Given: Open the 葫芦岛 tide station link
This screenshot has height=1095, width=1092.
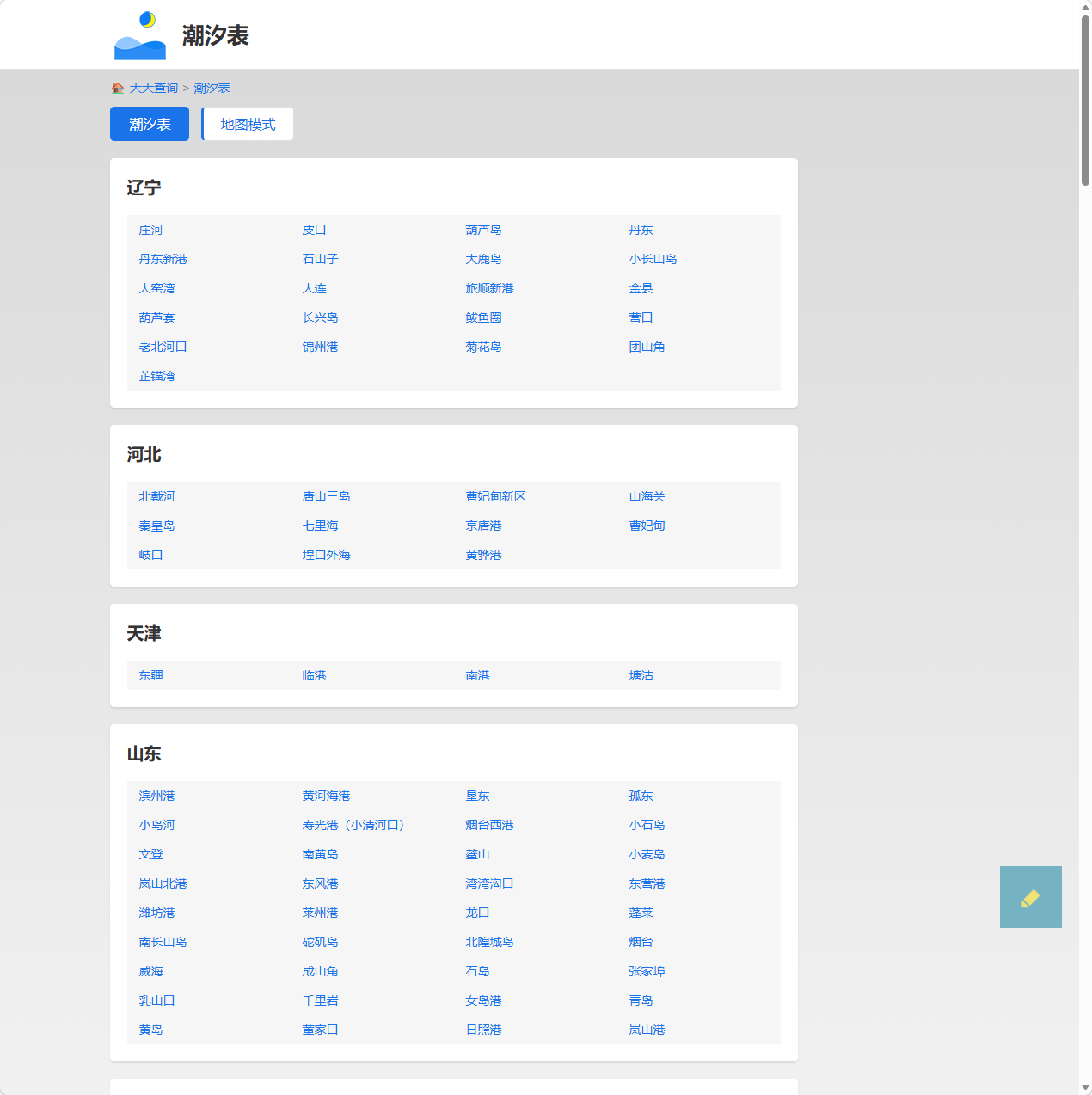Looking at the screenshot, I should pyautogui.click(x=483, y=230).
